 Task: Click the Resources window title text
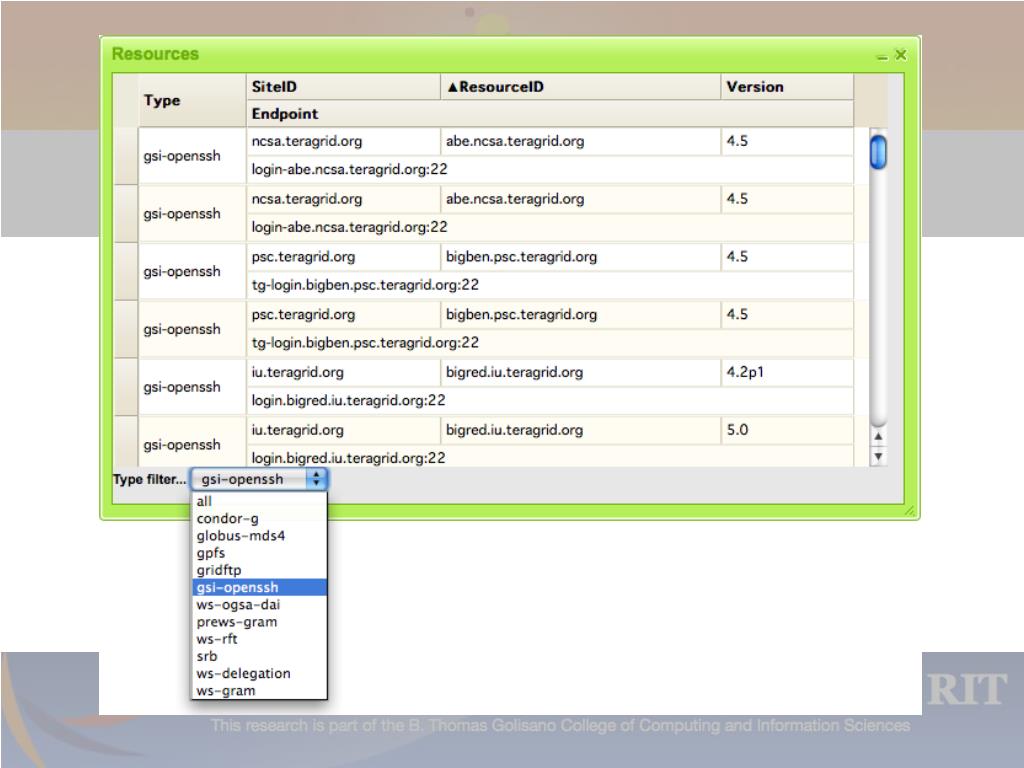pos(155,54)
